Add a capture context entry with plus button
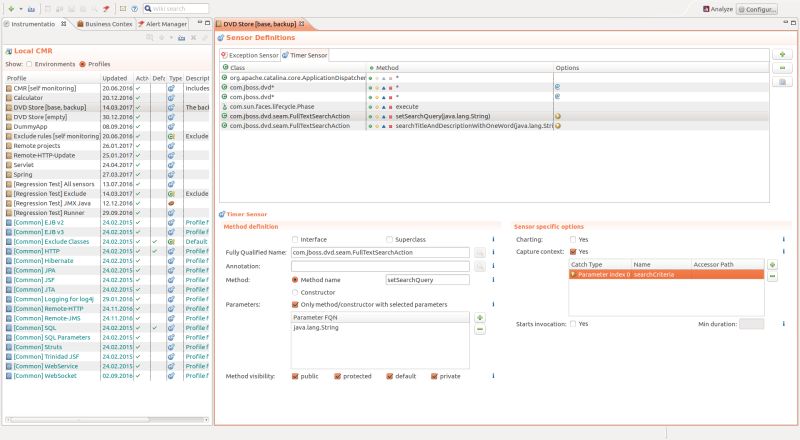The height and width of the screenshot is (440, 800). click(772, 264)
